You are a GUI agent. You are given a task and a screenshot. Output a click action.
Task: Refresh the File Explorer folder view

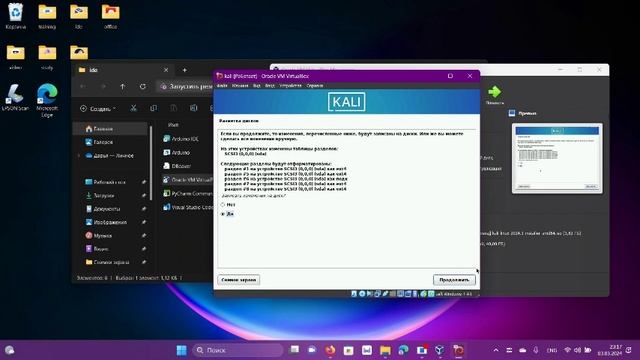click(142, 87)
